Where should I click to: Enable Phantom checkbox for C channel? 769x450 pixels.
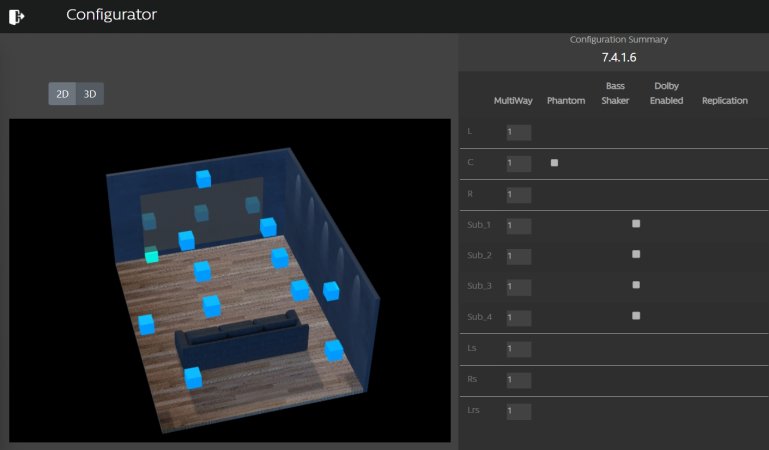pos(555,163)
